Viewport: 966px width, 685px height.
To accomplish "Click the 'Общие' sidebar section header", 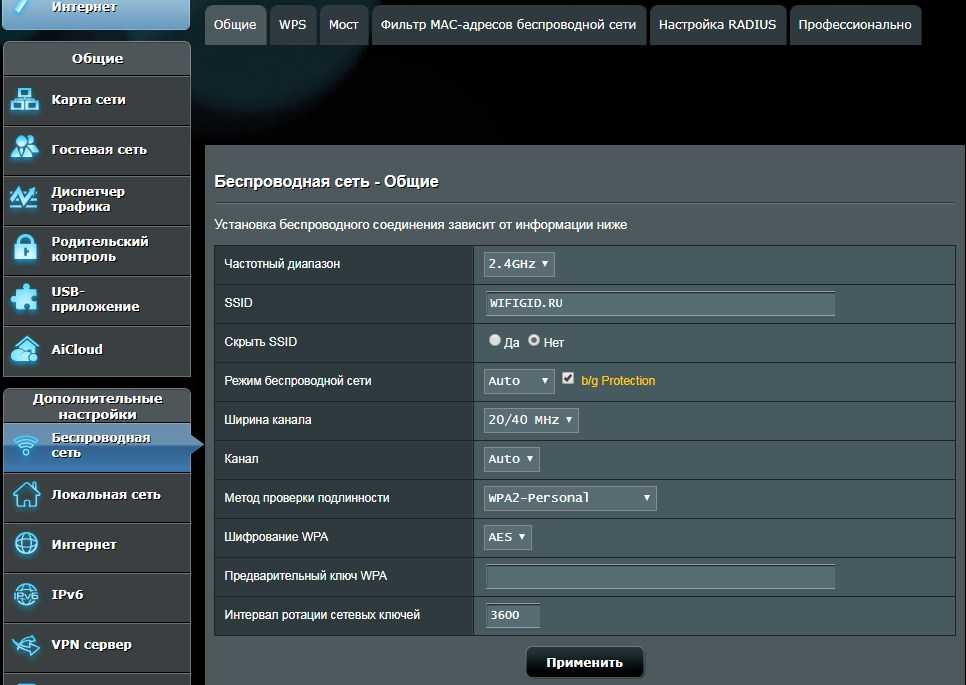I will pyautogui.click(x=97, y=59).
